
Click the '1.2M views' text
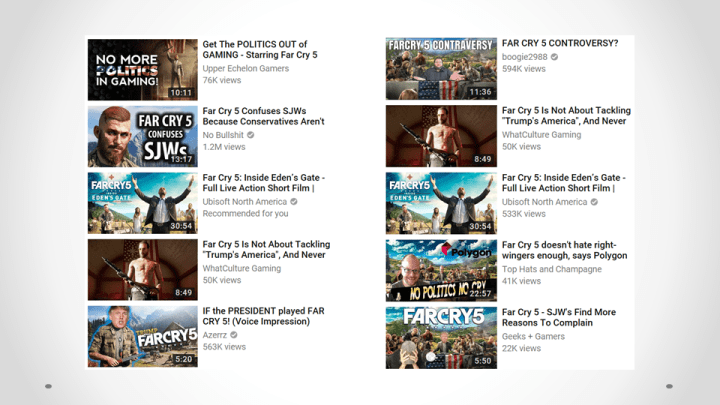click(x=224, y=147)
